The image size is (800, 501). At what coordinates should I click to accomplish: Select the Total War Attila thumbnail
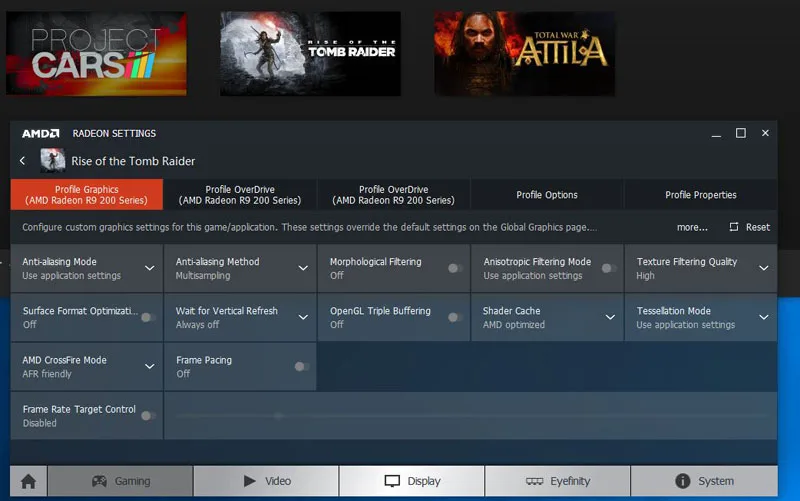(x=524, y=53)
